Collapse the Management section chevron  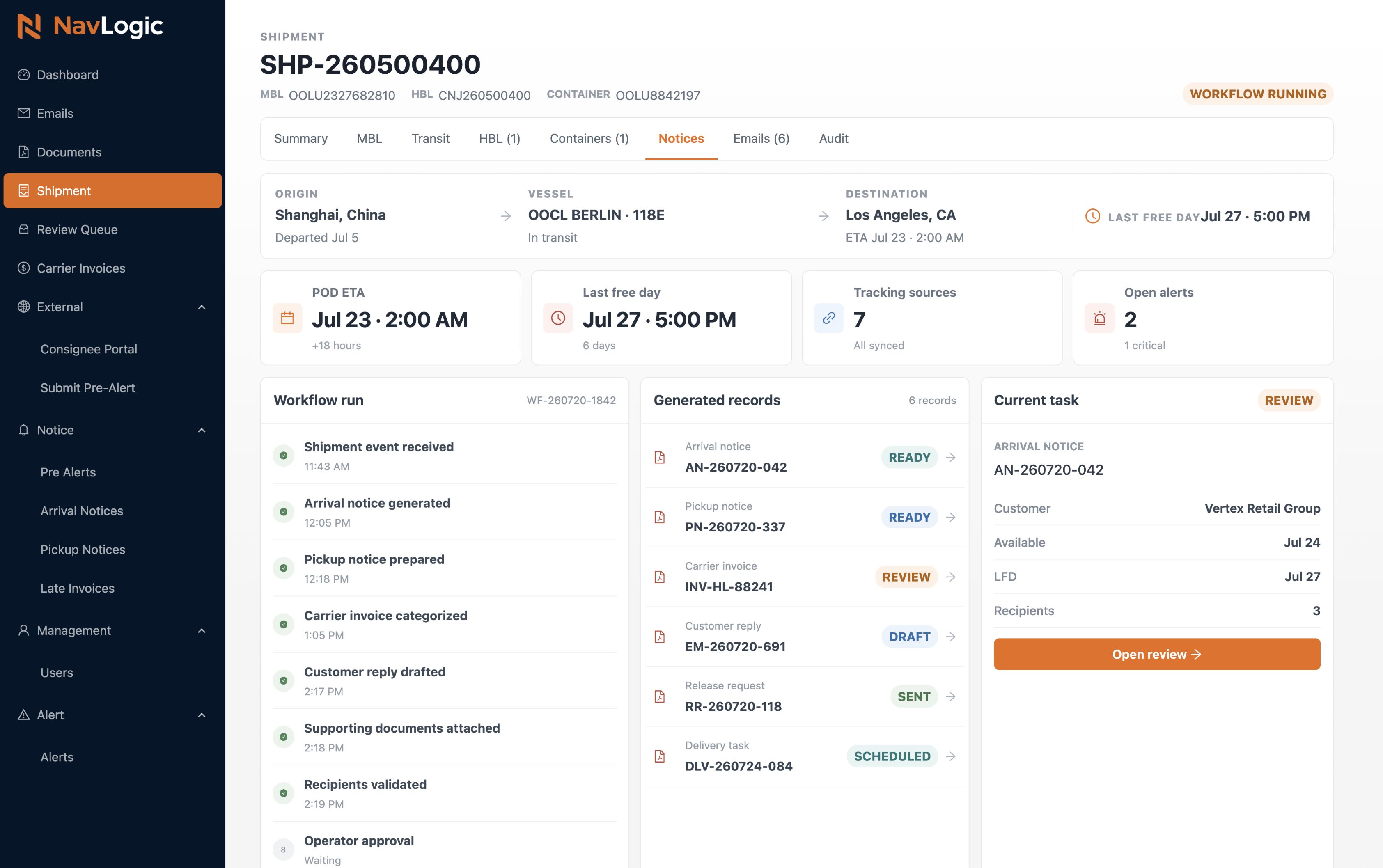(202, 630)
